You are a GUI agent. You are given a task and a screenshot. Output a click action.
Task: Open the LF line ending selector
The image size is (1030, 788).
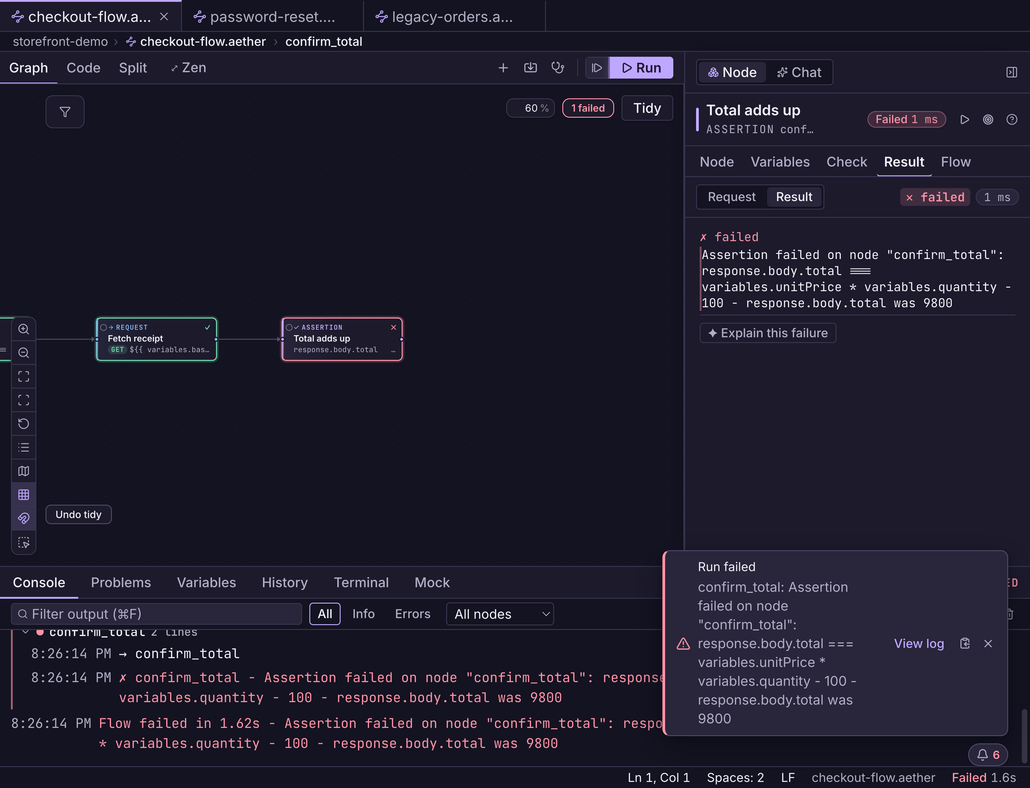788,777
